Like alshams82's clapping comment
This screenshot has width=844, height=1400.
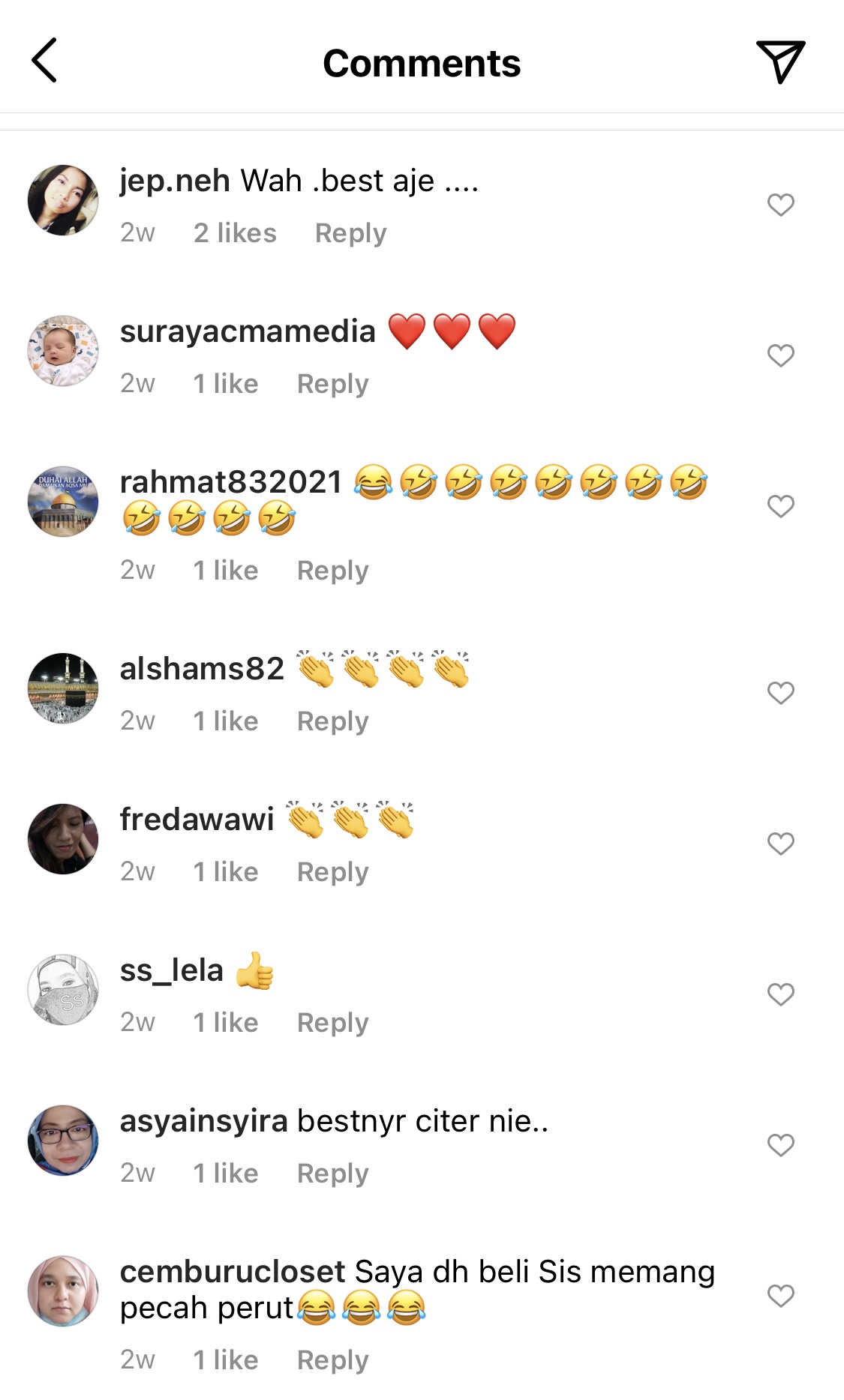[780, 693]
